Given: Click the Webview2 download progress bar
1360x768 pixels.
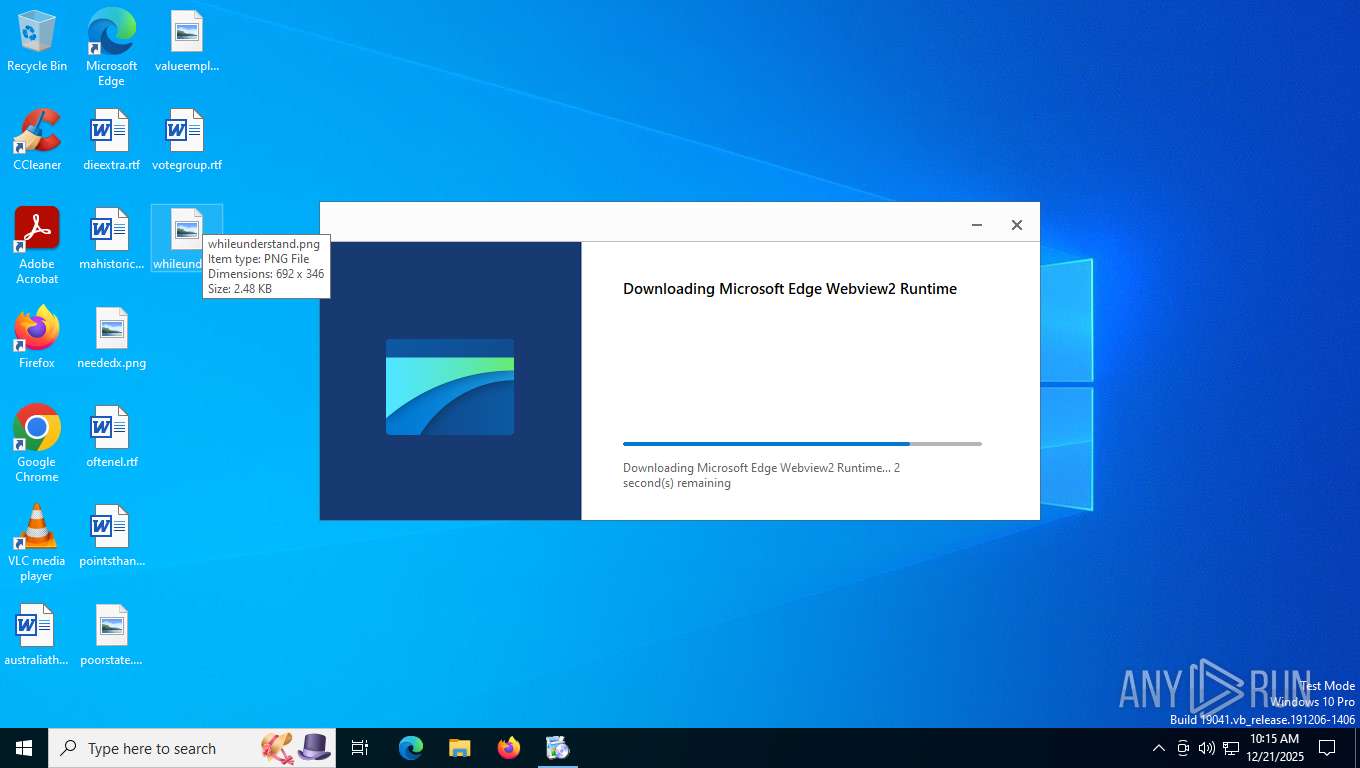Looking at the screenshot, I should (x=802, y=443).
